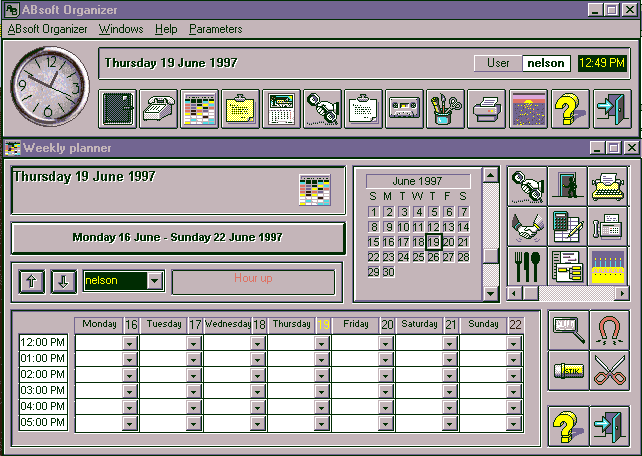This screenshot has width=642, height=456.
Task: Expand Monday 12:00 PM slot dropdown
Action: point(129,343)
